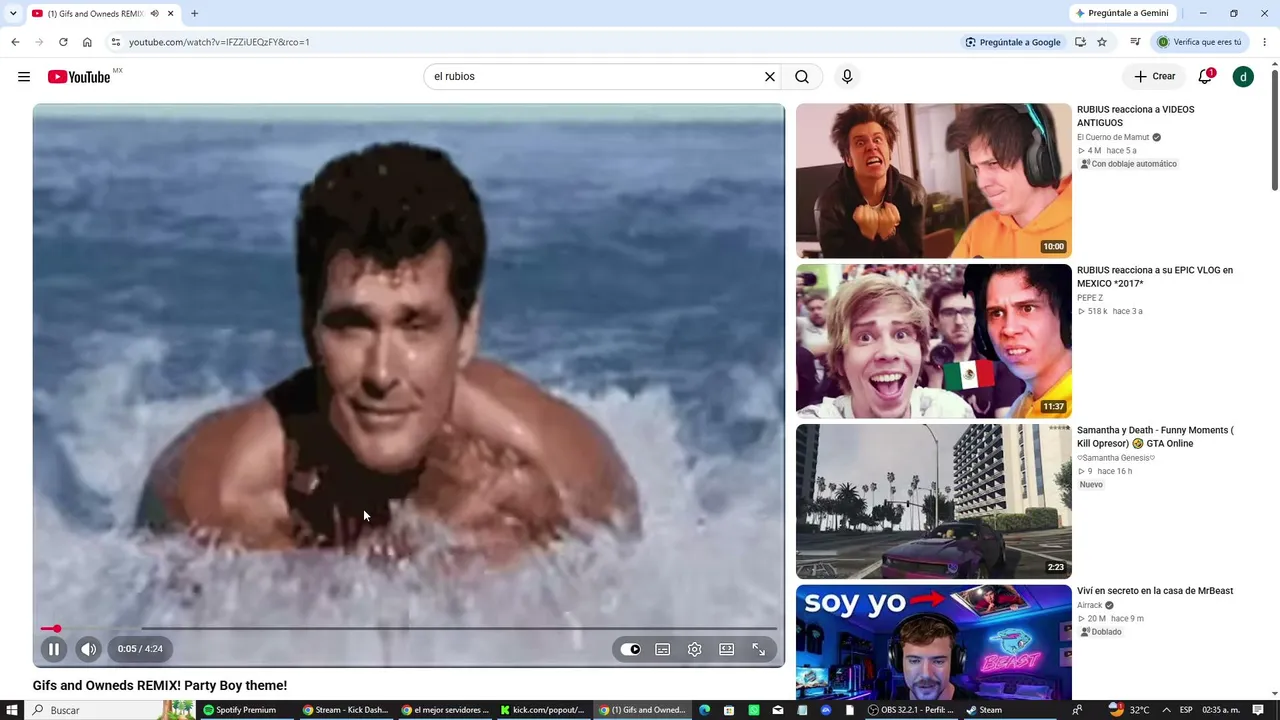Switch to 'Stream - Kick Dash...' taskbar window
The image size is (1280, 720).
346,710
